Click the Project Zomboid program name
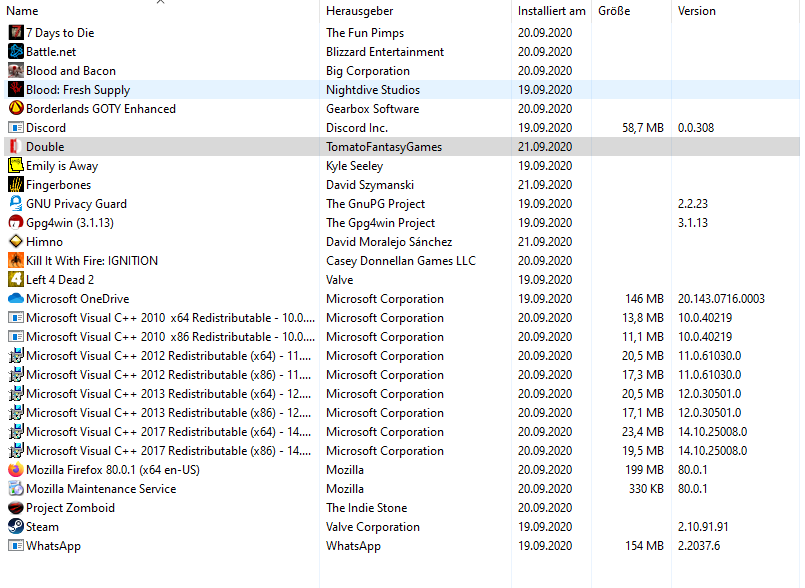 coord(70,508)
